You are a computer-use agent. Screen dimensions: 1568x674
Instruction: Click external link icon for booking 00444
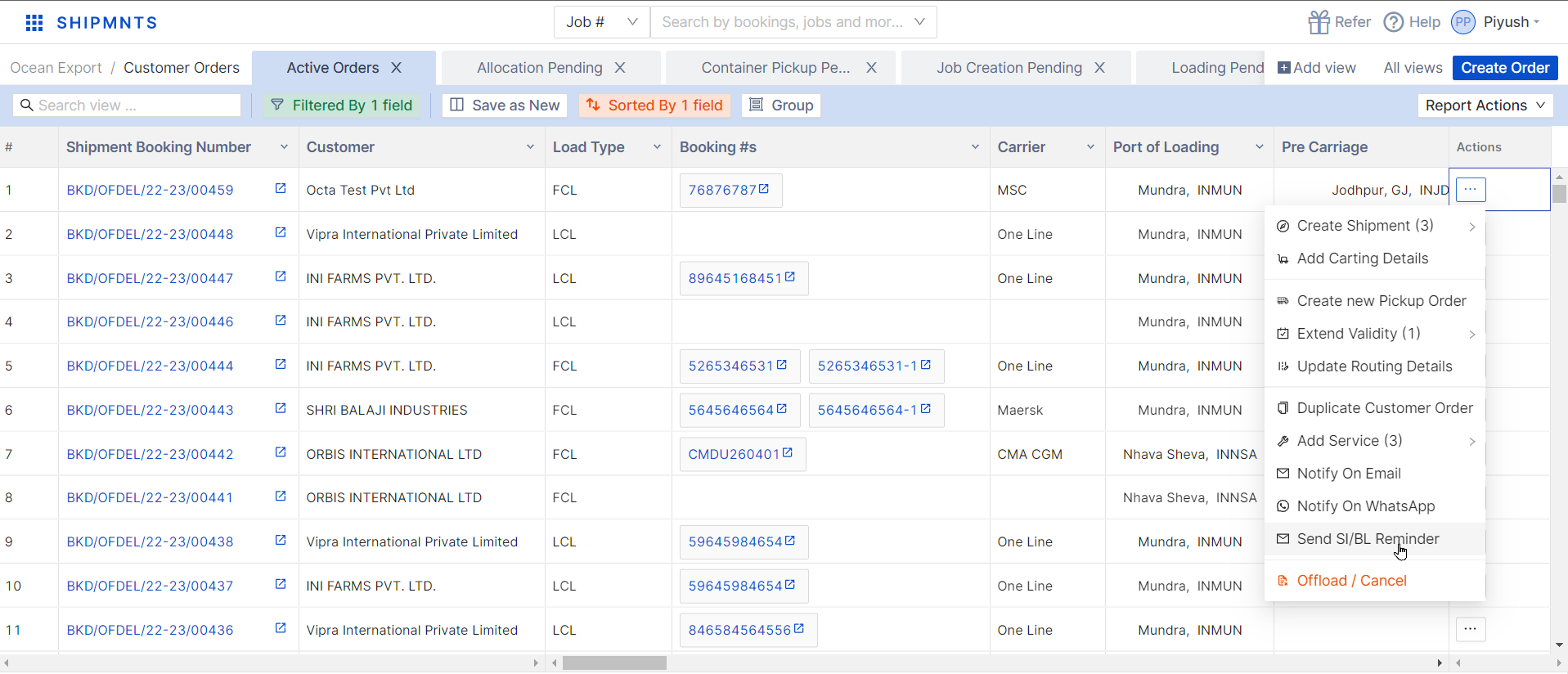tap(281, 365)
